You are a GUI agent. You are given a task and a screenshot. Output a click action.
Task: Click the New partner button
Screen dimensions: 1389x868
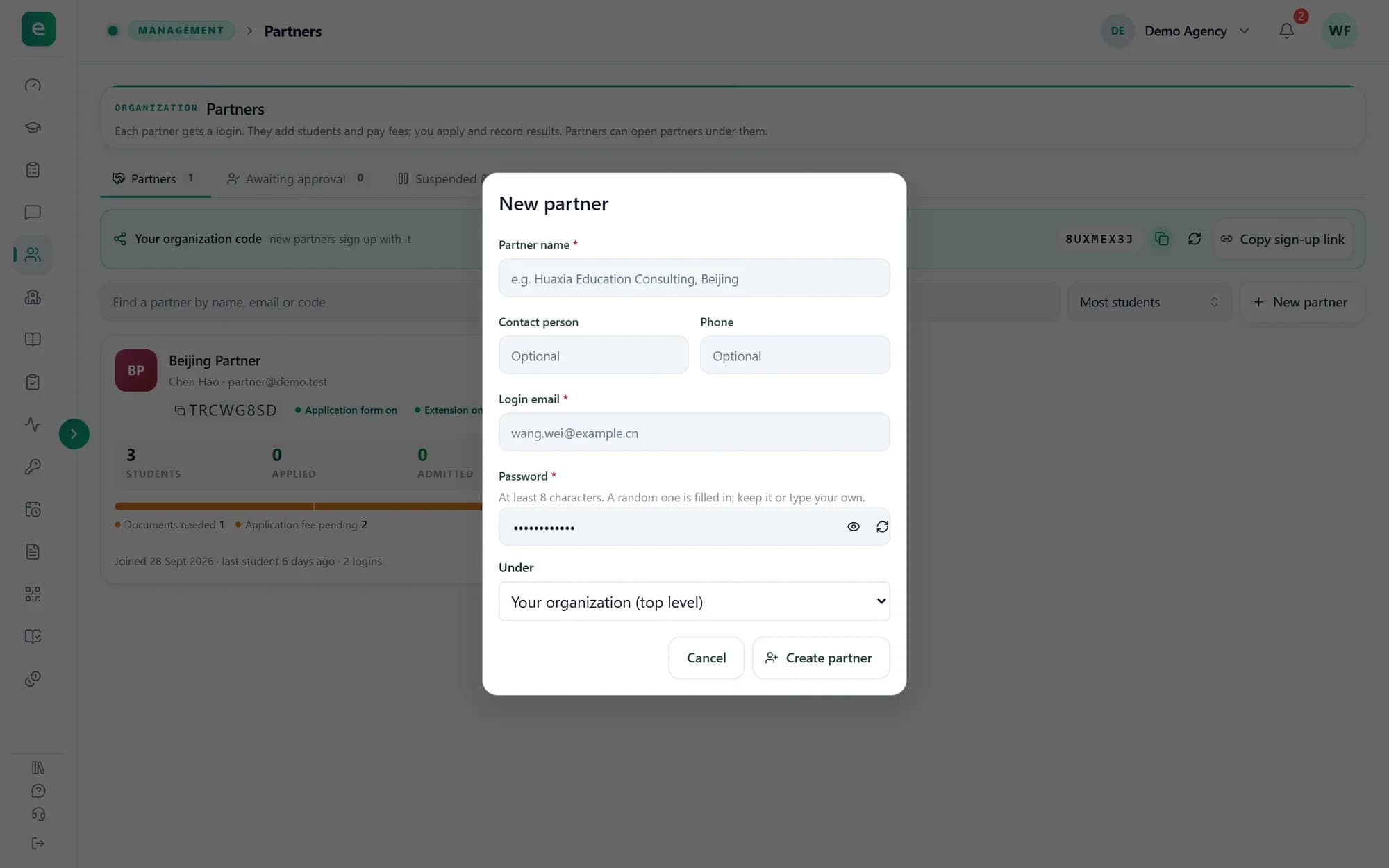coord(1302,302)
